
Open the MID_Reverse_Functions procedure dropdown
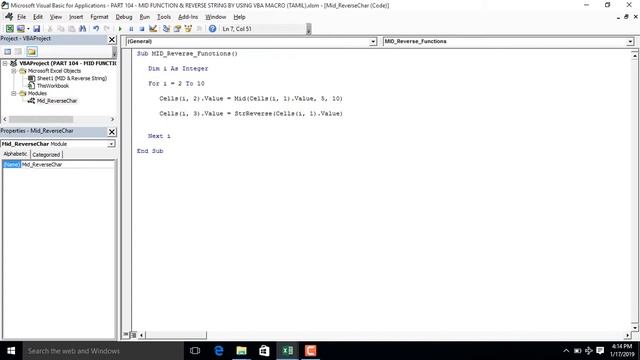pyautogui.click(x=630, y=42)
